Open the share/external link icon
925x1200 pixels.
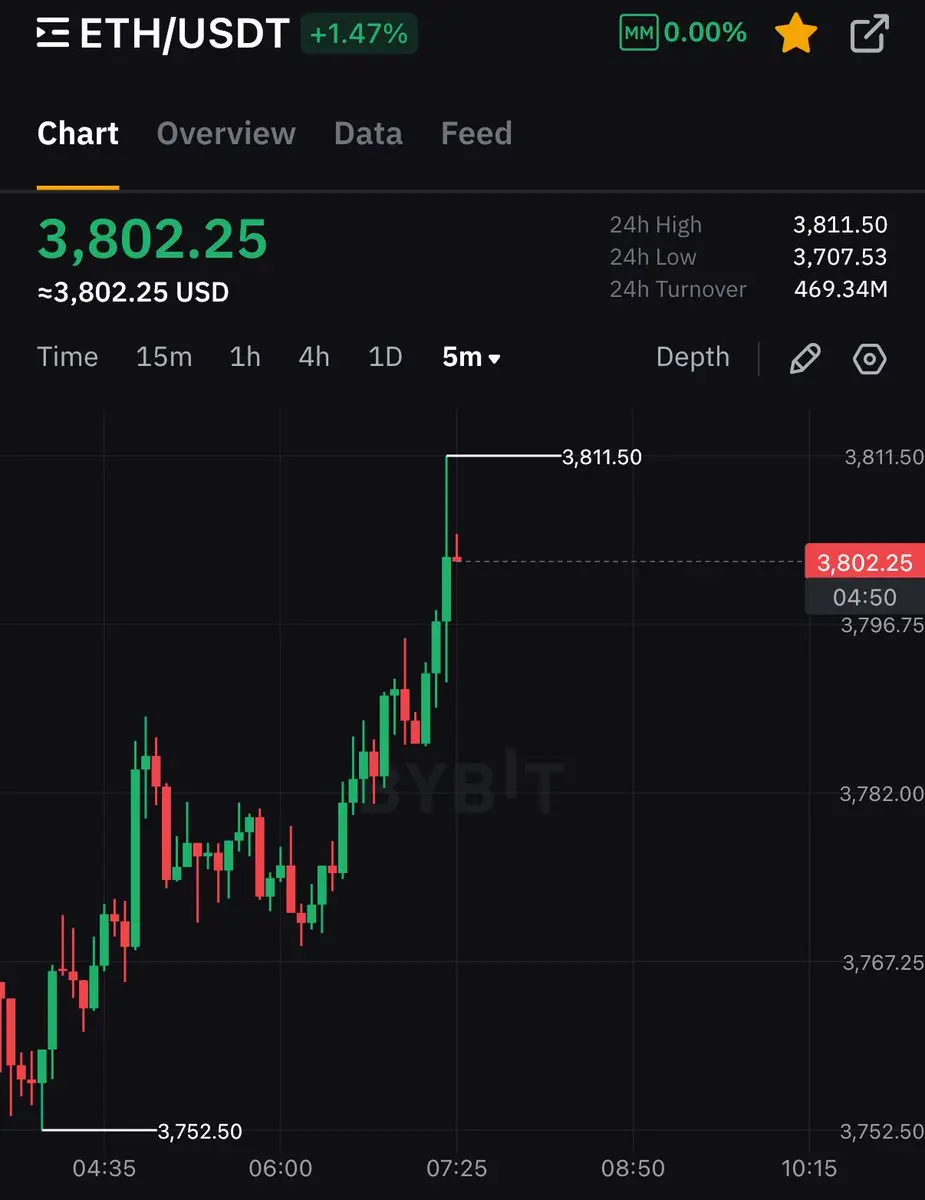869,34
